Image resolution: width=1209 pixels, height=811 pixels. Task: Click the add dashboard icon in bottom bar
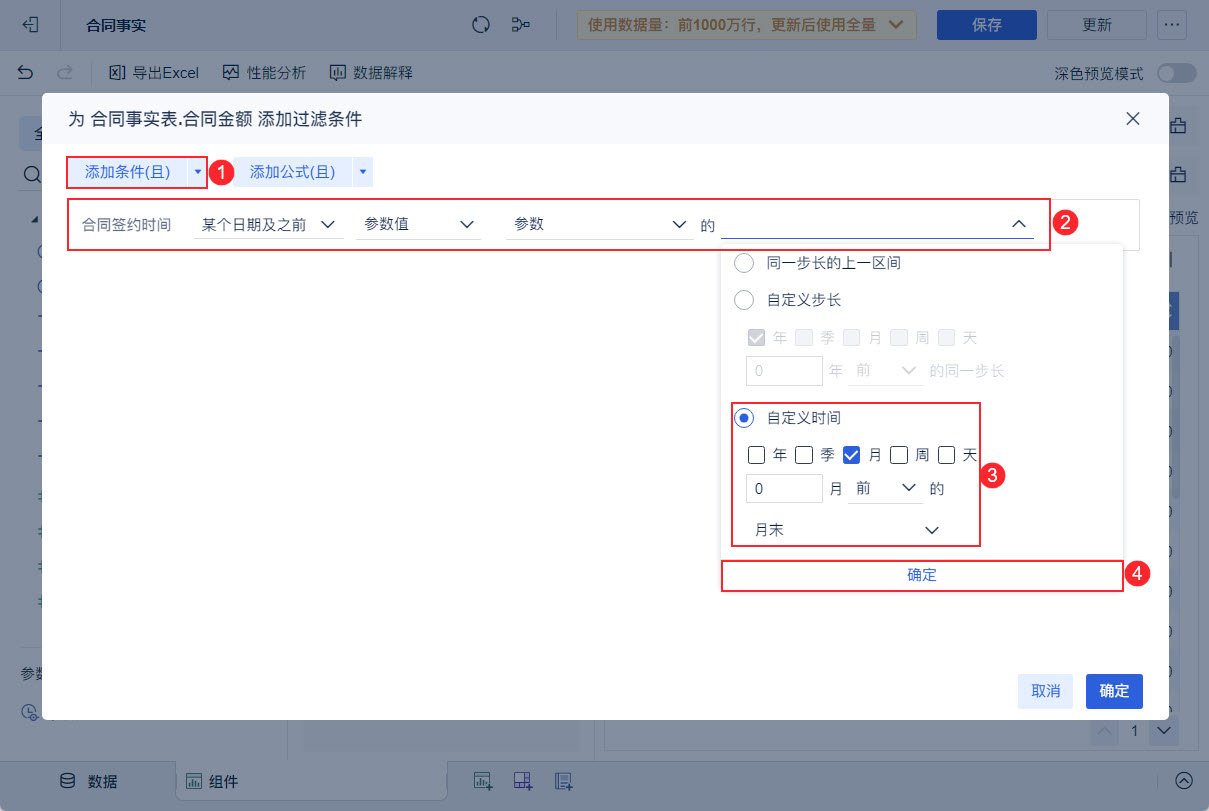[x=523, y=781]
